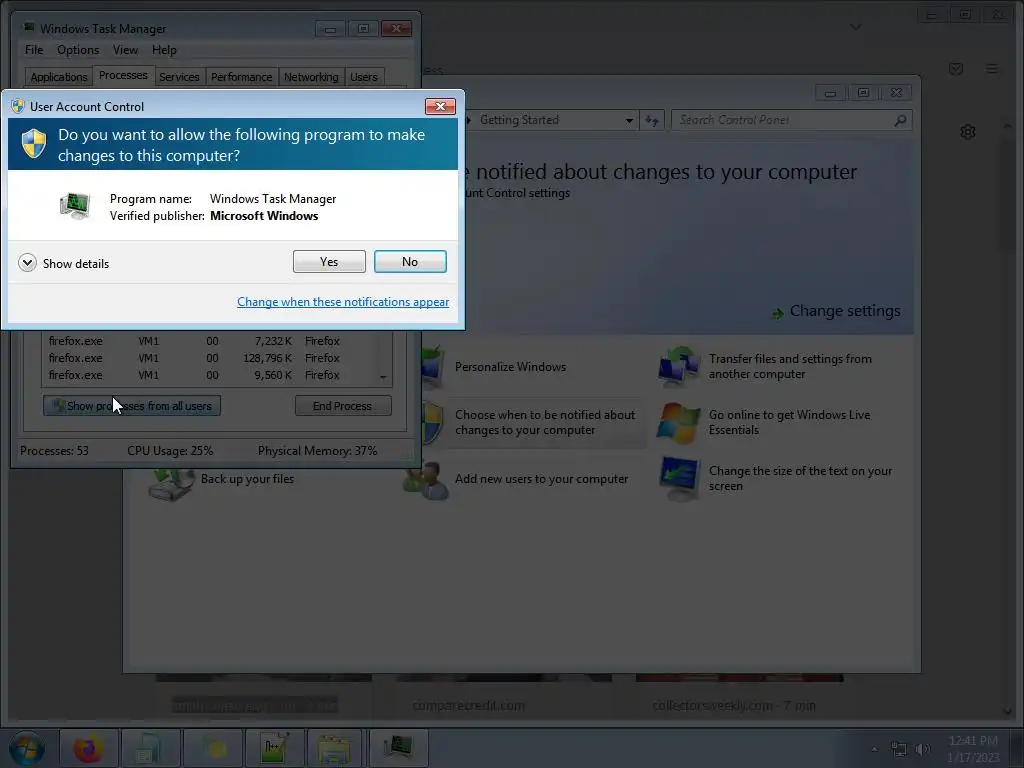The width and height of the screenshot is (1024, 768).
Task: Open Change the size of the text item
Action: click(800, 479)
